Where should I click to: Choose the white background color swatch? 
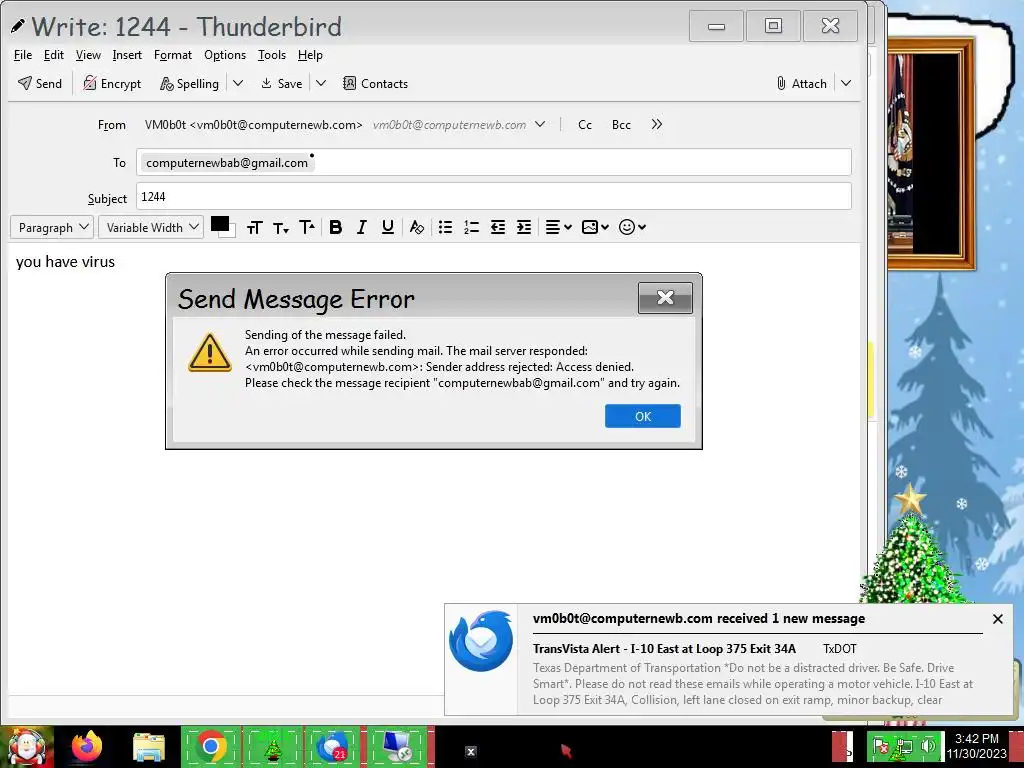tap(232, 232)
